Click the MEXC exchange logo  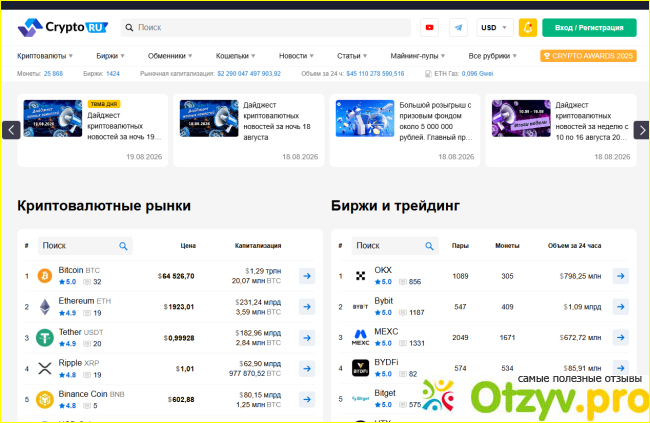click(x=360, y=338)
